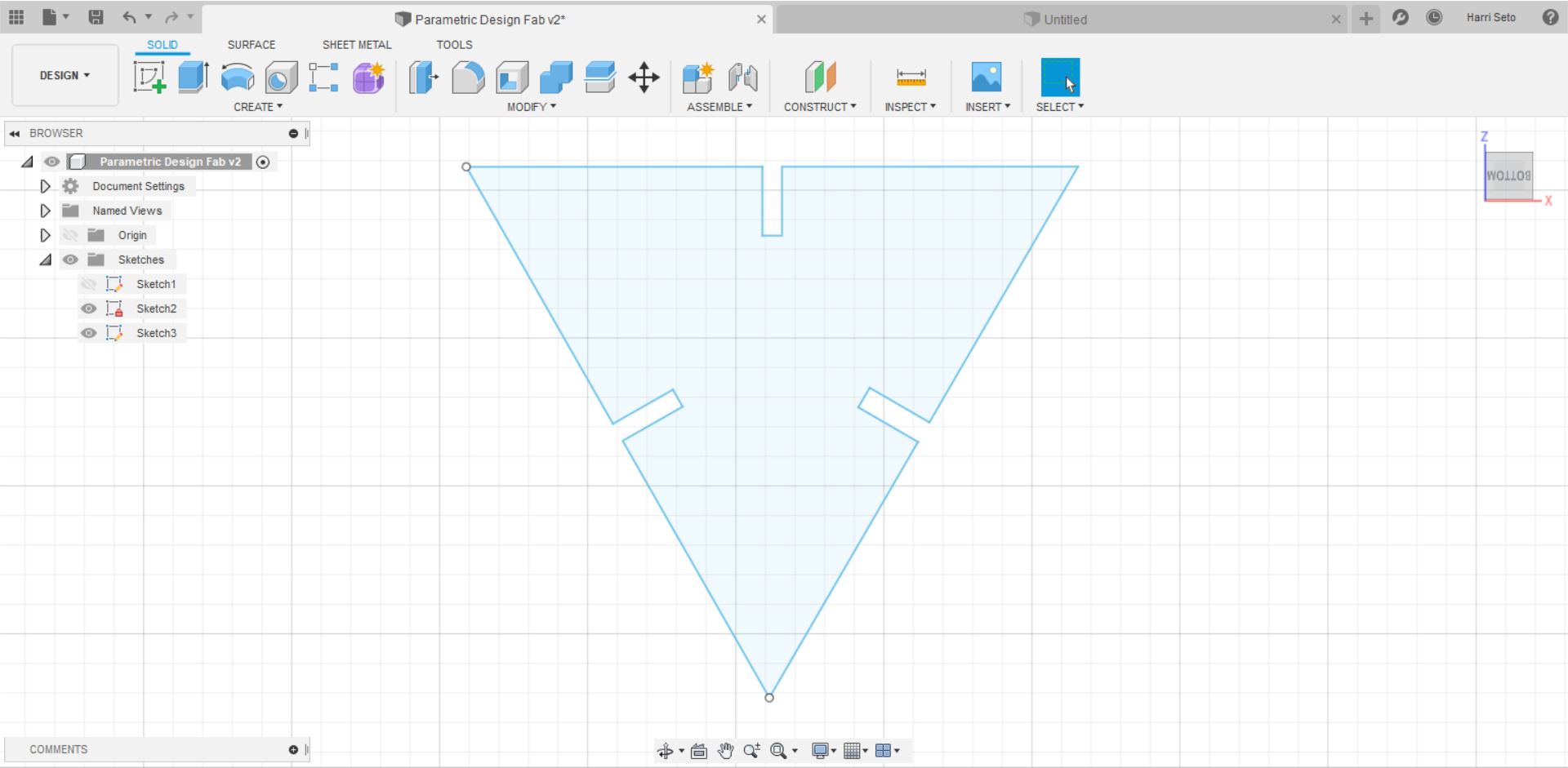The width and height of the screenshot is (1568, 768).
Task: Open the Help question mark
Action: [1550, 17]
